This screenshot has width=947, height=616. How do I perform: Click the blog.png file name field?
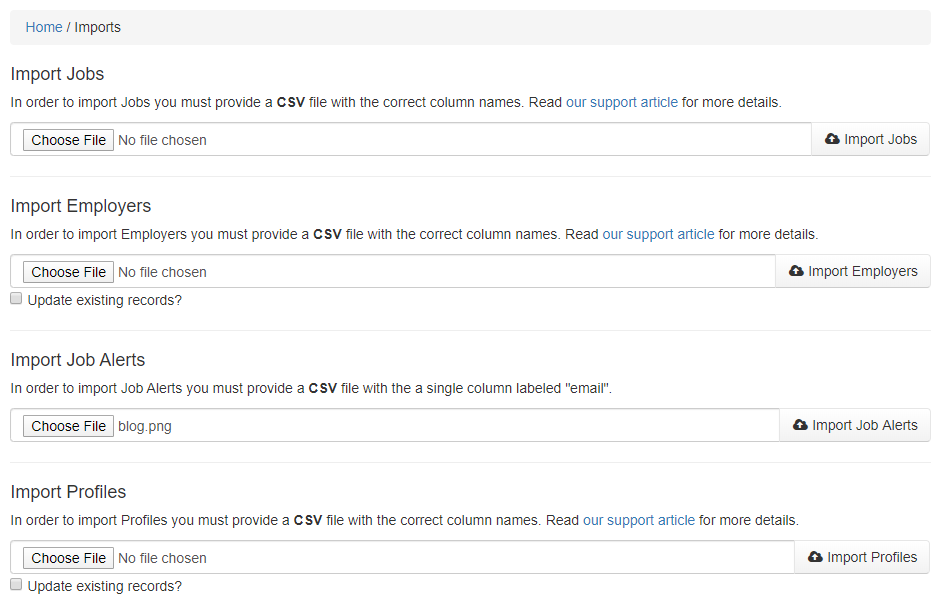tap(145, 426)
